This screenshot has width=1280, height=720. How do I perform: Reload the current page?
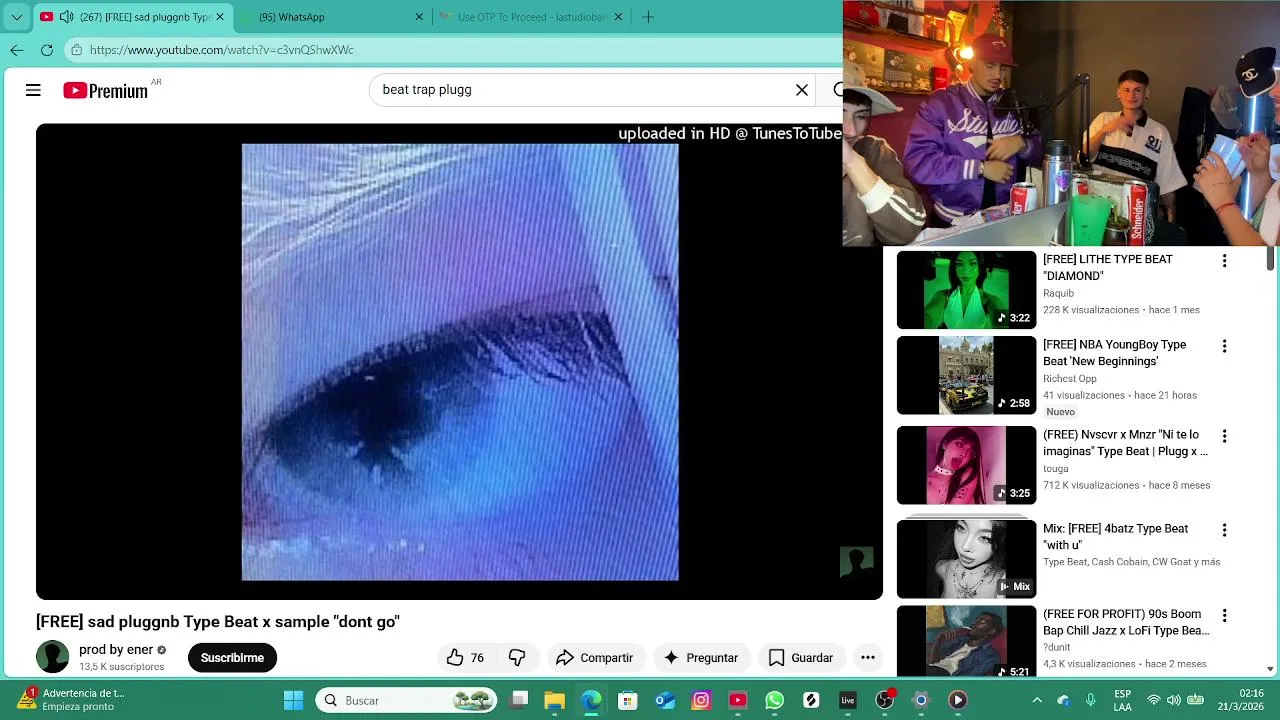pos(47,50)
